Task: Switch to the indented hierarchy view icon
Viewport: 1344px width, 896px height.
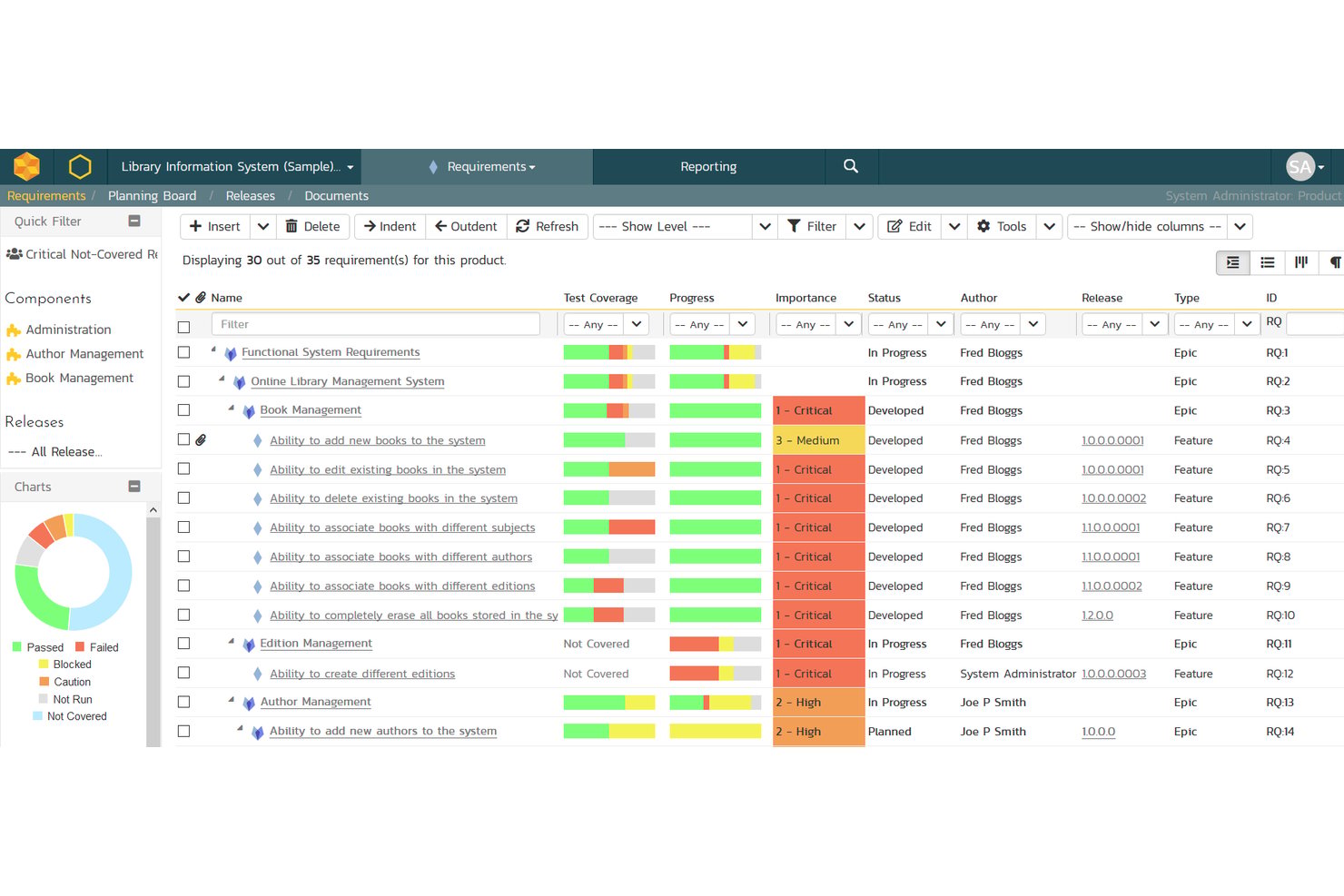Action: [1232, 262]
